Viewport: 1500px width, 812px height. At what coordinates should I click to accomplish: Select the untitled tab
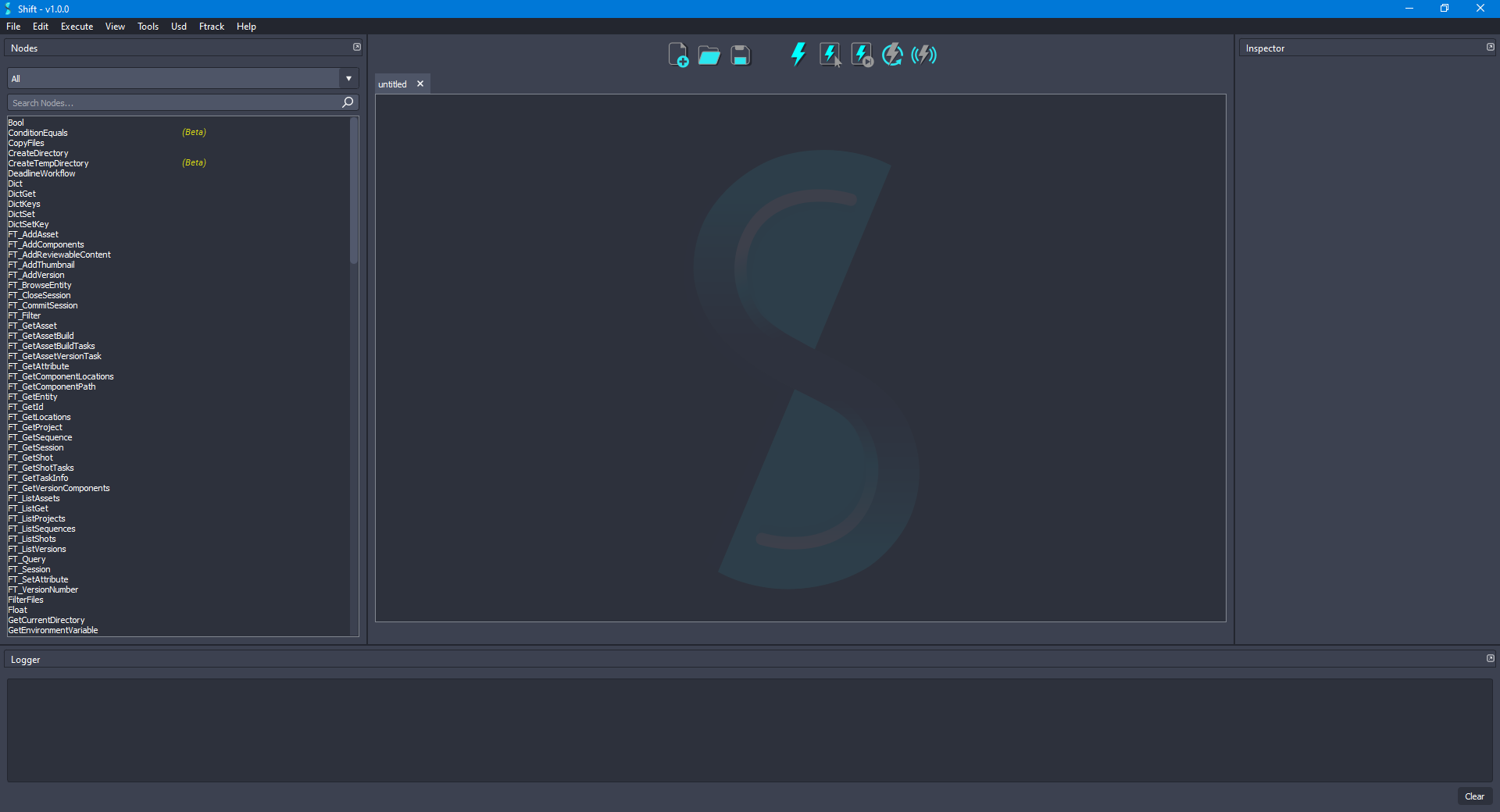[393, 84]
